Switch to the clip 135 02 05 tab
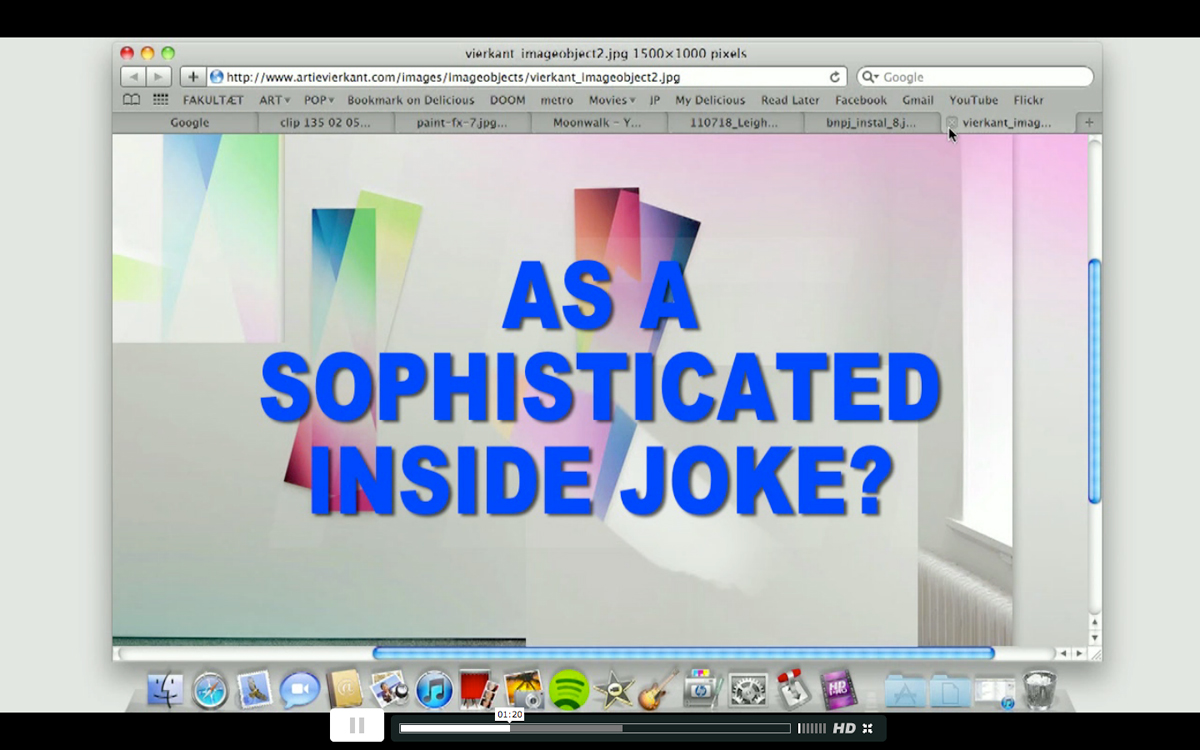 point(325,123)
